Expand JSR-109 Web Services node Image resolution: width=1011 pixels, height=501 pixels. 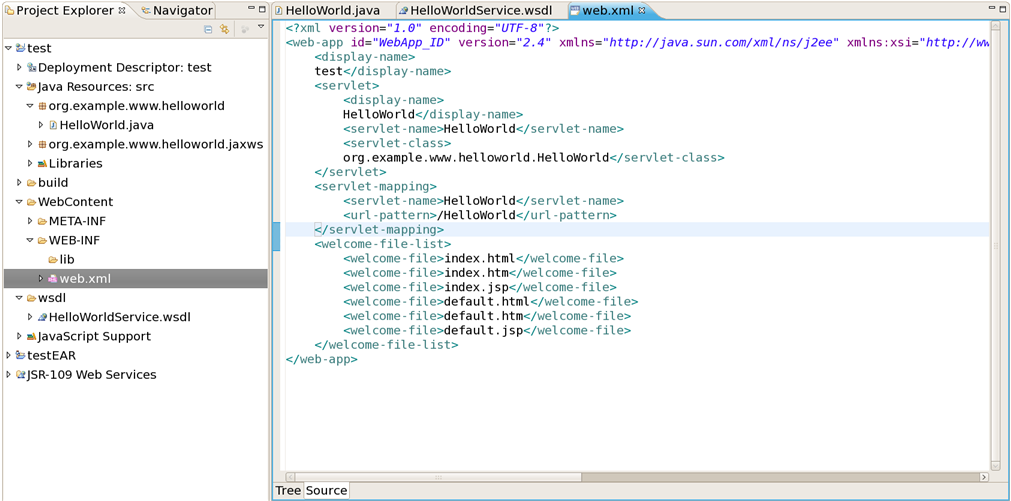(8, 375)
